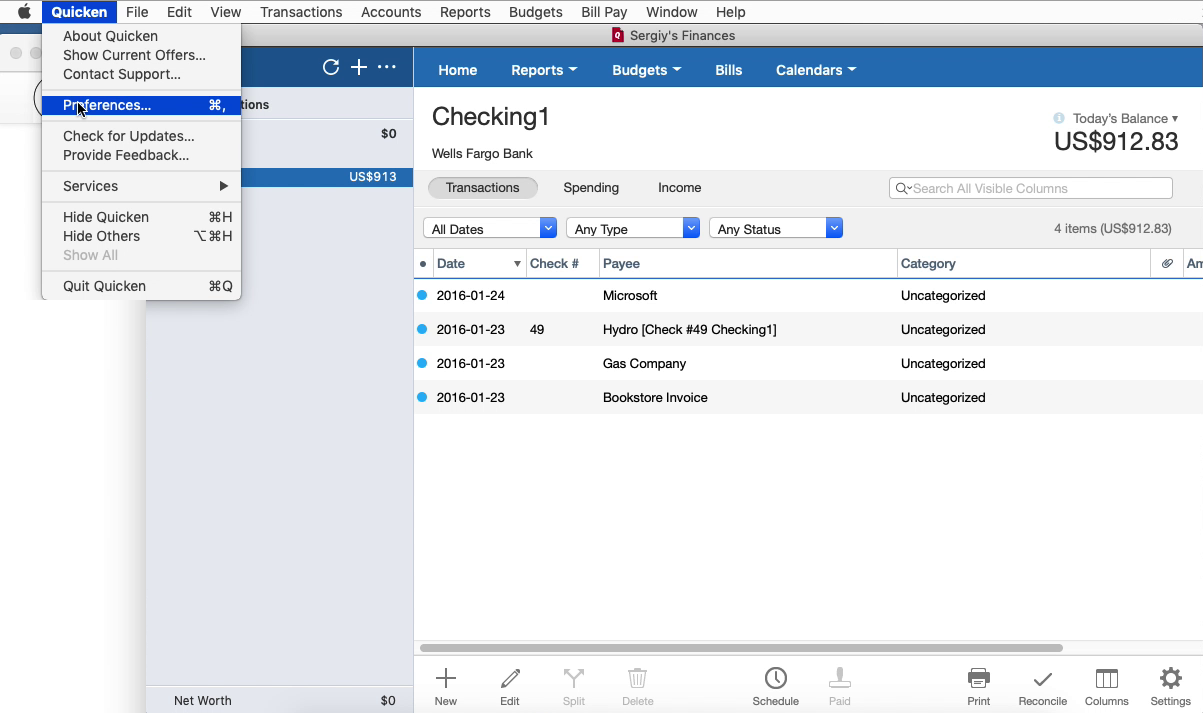Open the Any Type dropdown
The height and width of the screenshot is (713, 1203).
pyautogui.click(x=633, y=229)
